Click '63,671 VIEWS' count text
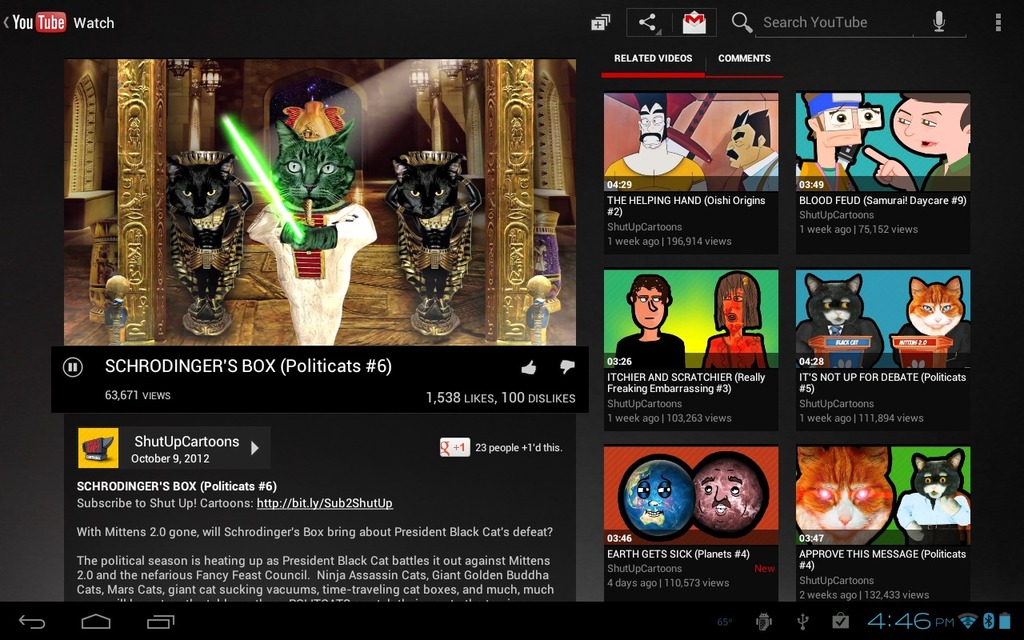1024x640 pixels. pyautogui.click(x=137, y=395)
